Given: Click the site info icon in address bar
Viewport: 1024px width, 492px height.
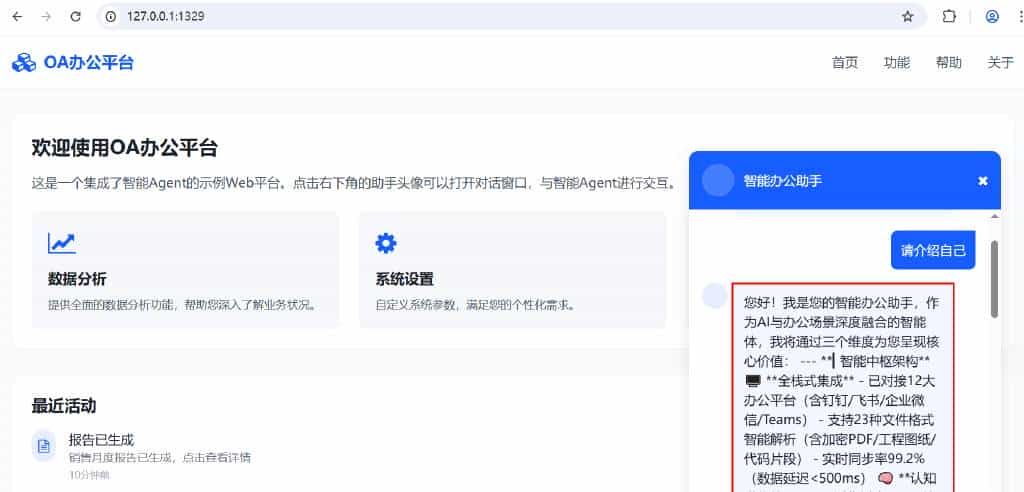Looking at the screenshot, I should pyautogui.click(x=111, y=16).
